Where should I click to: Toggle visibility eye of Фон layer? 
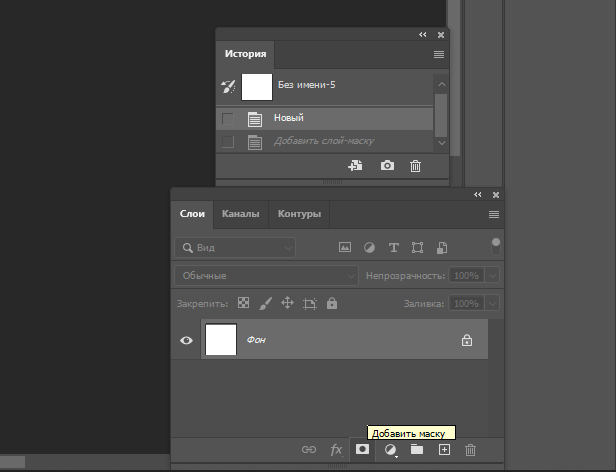186,340
